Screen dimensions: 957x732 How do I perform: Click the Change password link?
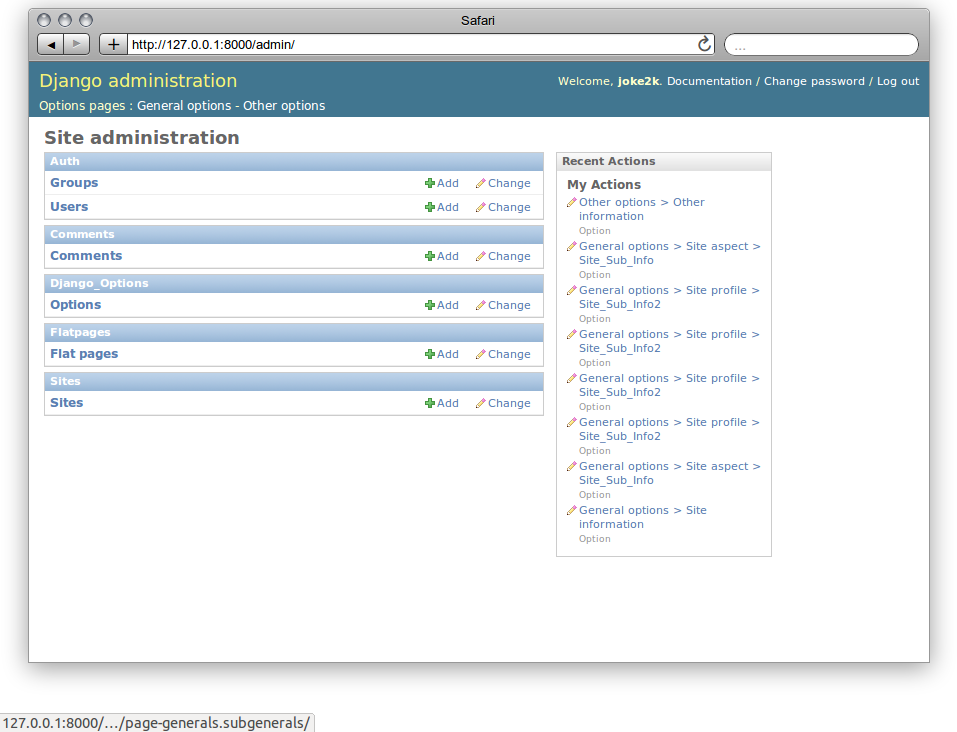[x=814, y=81]
